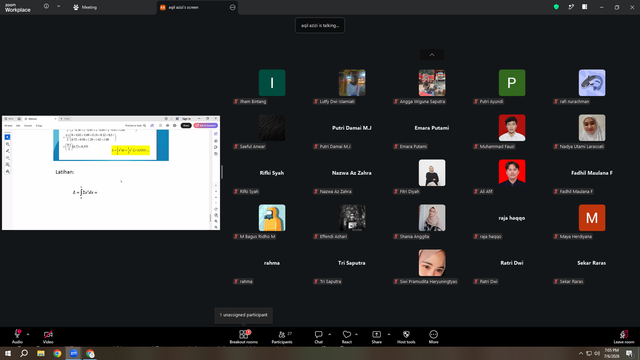The width and height of the screenshot is (640, 360).
Task: Click the zoom tool in shared PDF sidebar
Action: click(x=7, y=144)
